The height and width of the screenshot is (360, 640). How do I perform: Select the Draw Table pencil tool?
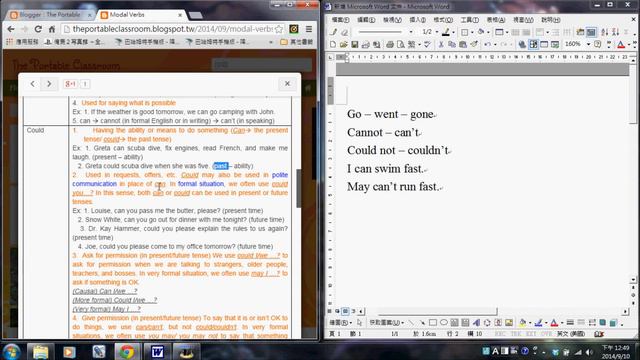tap(334, 32)
